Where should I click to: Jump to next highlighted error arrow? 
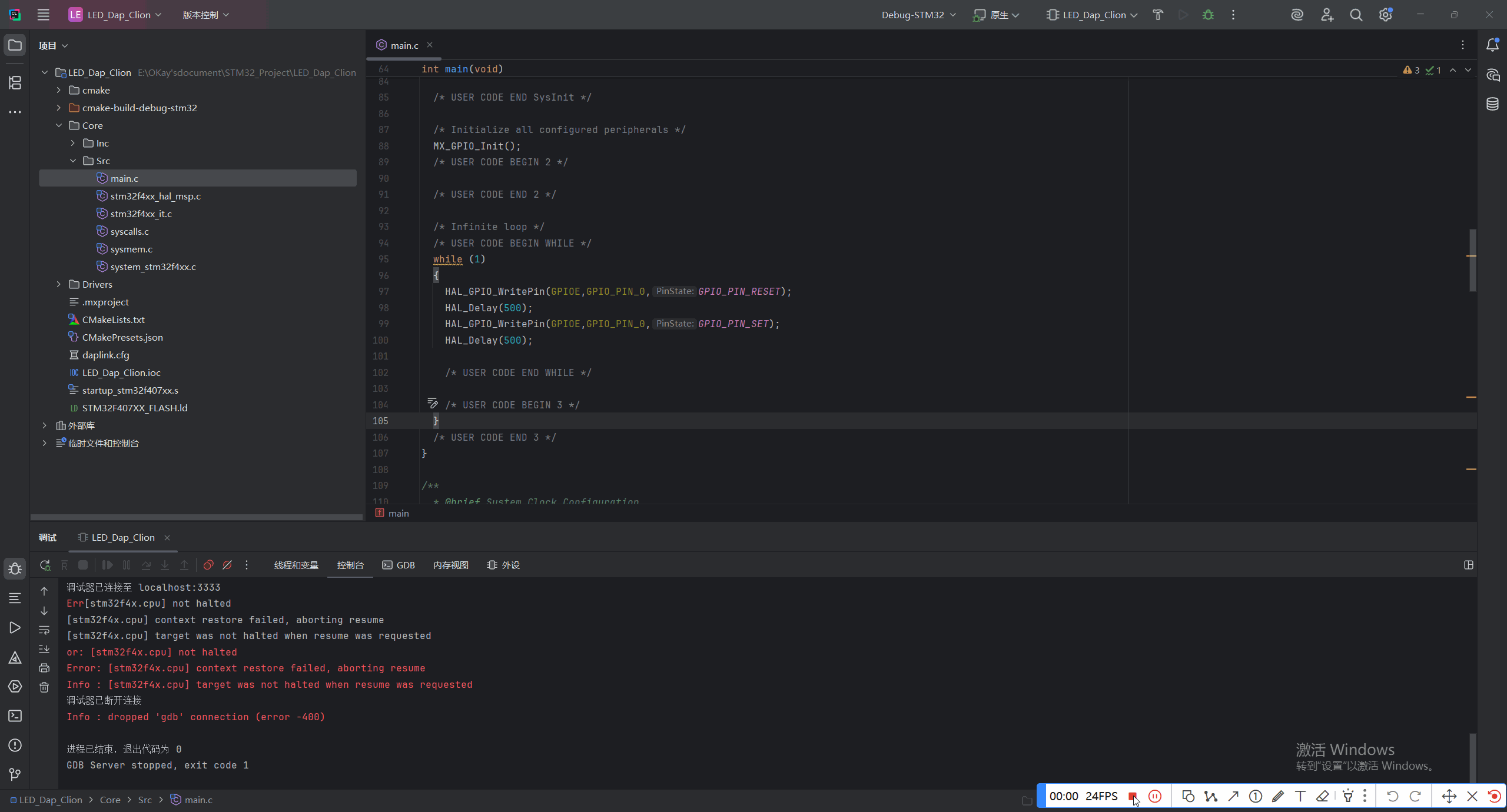pyautogui.click(x=1468, y=70)
